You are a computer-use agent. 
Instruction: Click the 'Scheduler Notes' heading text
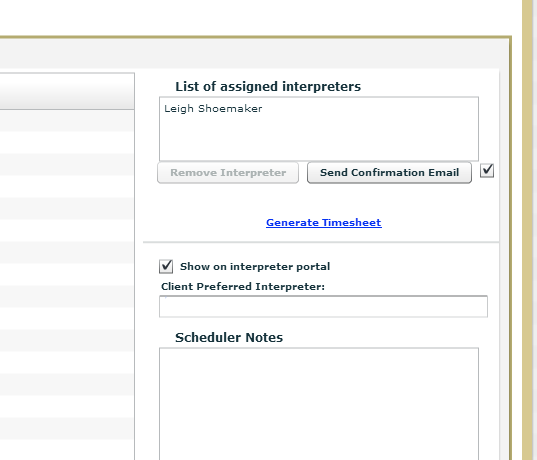pos(229,338)
